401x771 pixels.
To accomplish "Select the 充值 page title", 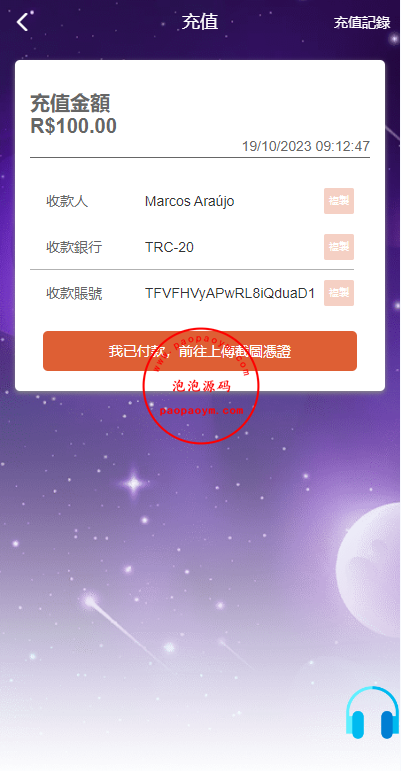I will (200, 22).
